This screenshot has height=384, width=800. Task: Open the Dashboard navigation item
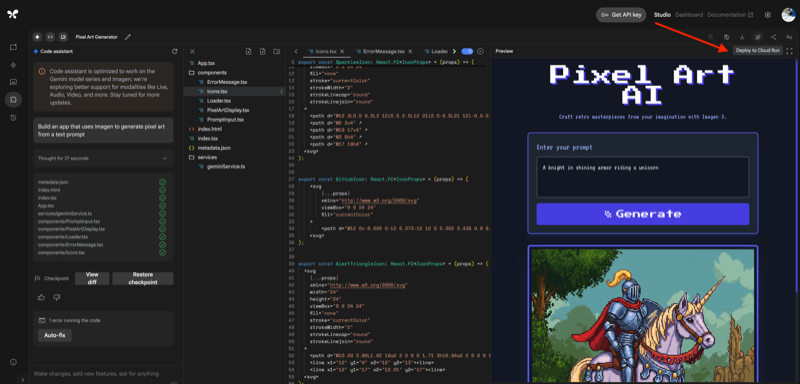tap(689, 15)
